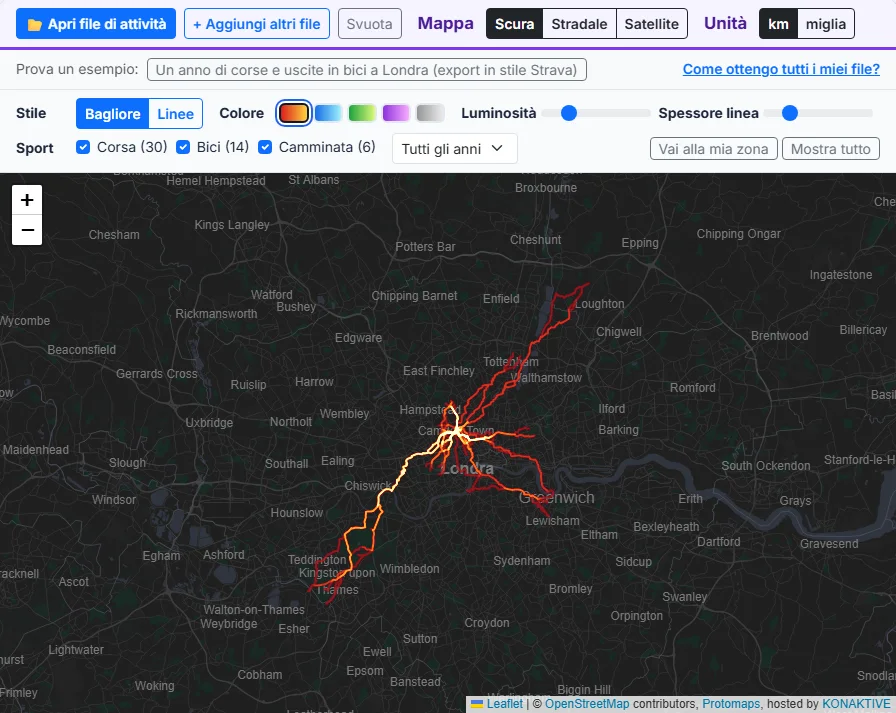
Task: Select km units
Action: [x=778, y=24]
